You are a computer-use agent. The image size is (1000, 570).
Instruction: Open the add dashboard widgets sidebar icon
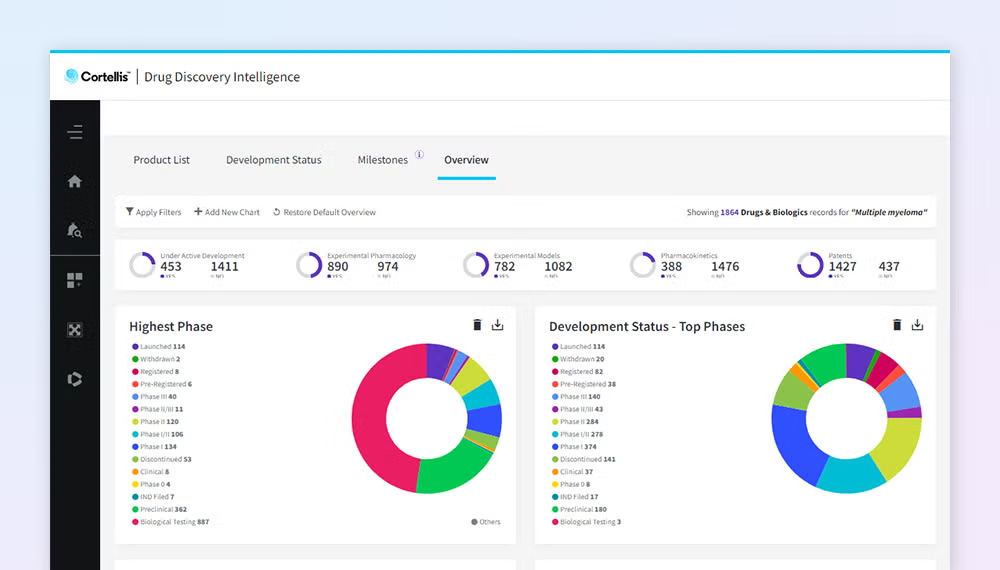point(75,281)
